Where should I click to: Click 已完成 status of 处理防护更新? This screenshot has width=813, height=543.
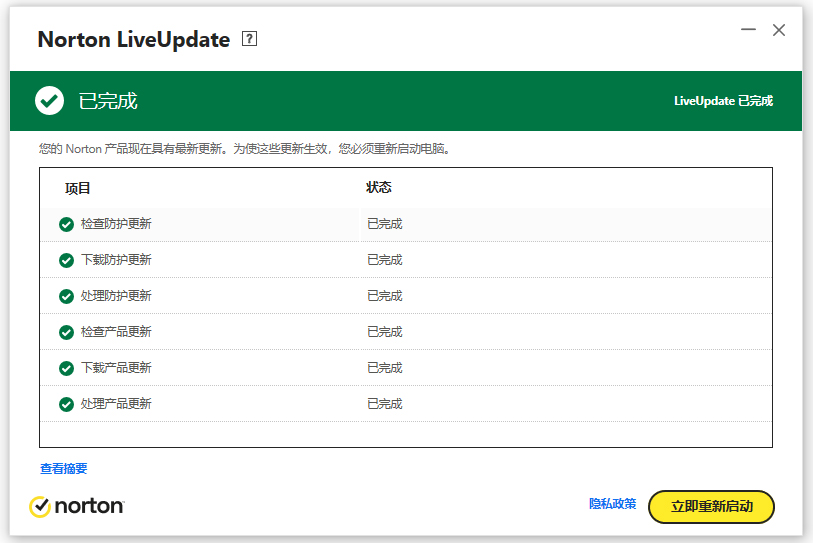coord(385,296)
